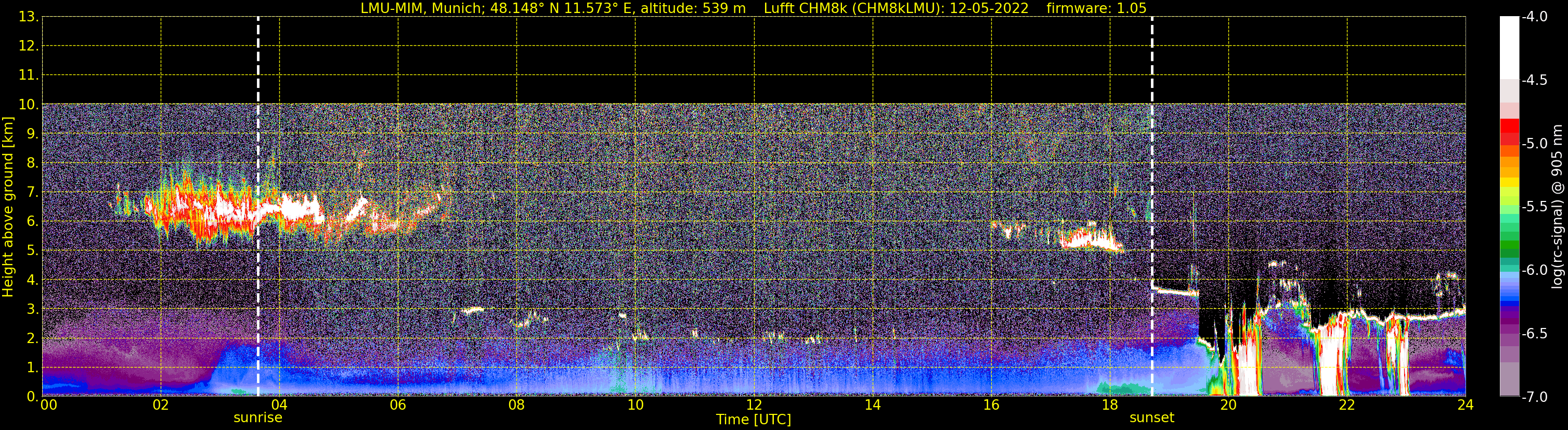Click the 04 tick on the time axis
The height and width of the screenshot is (430, 1568).
coord(279,405)
